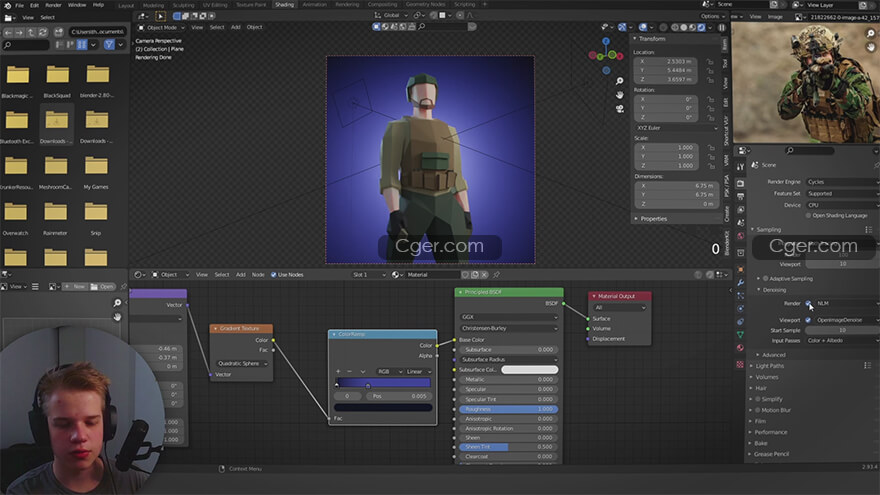The image size is (880, 495).
Task: Refresh the file browser list
Action: click(43, 32)
